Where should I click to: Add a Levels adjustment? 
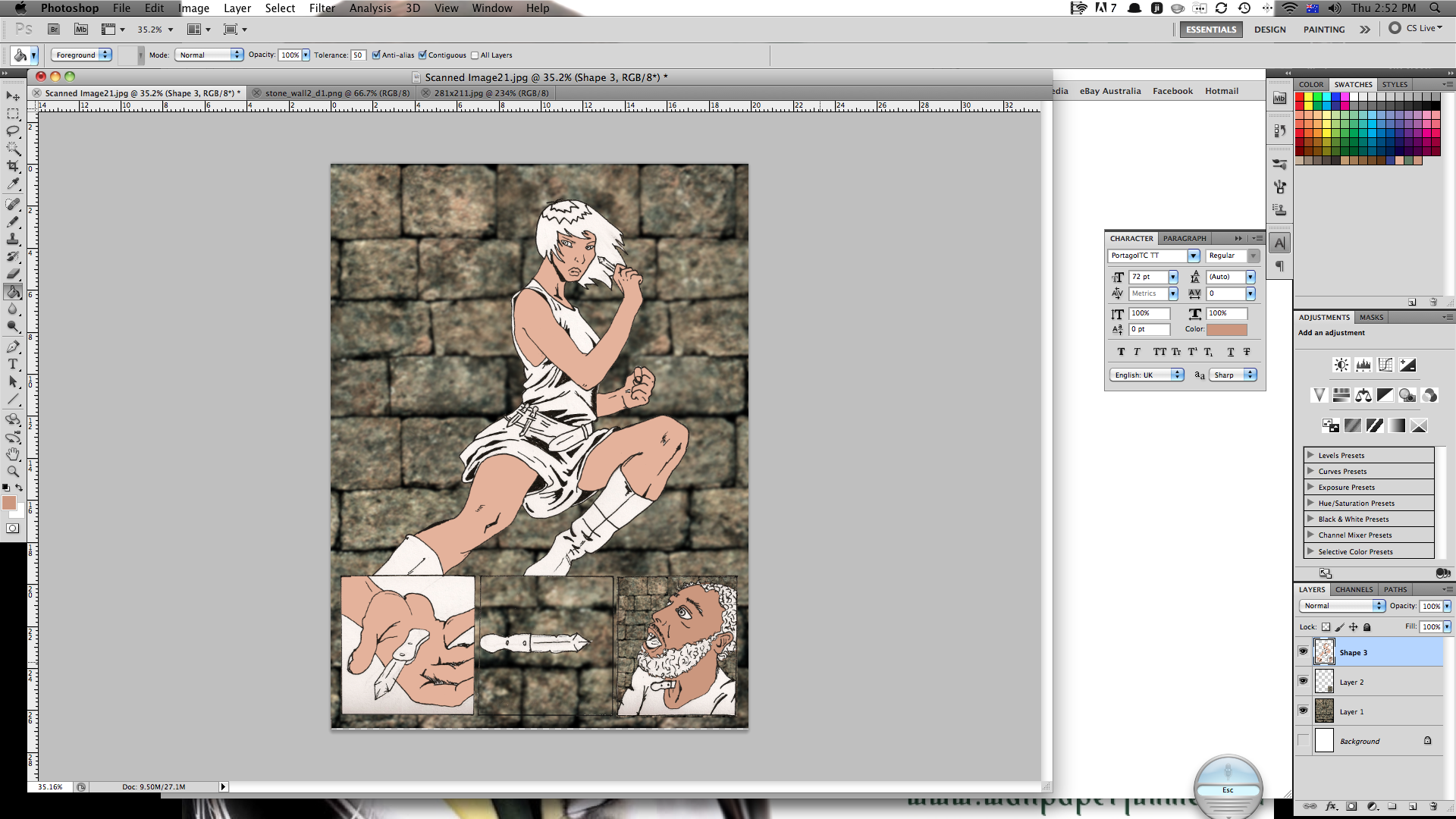pos(1363,365)
